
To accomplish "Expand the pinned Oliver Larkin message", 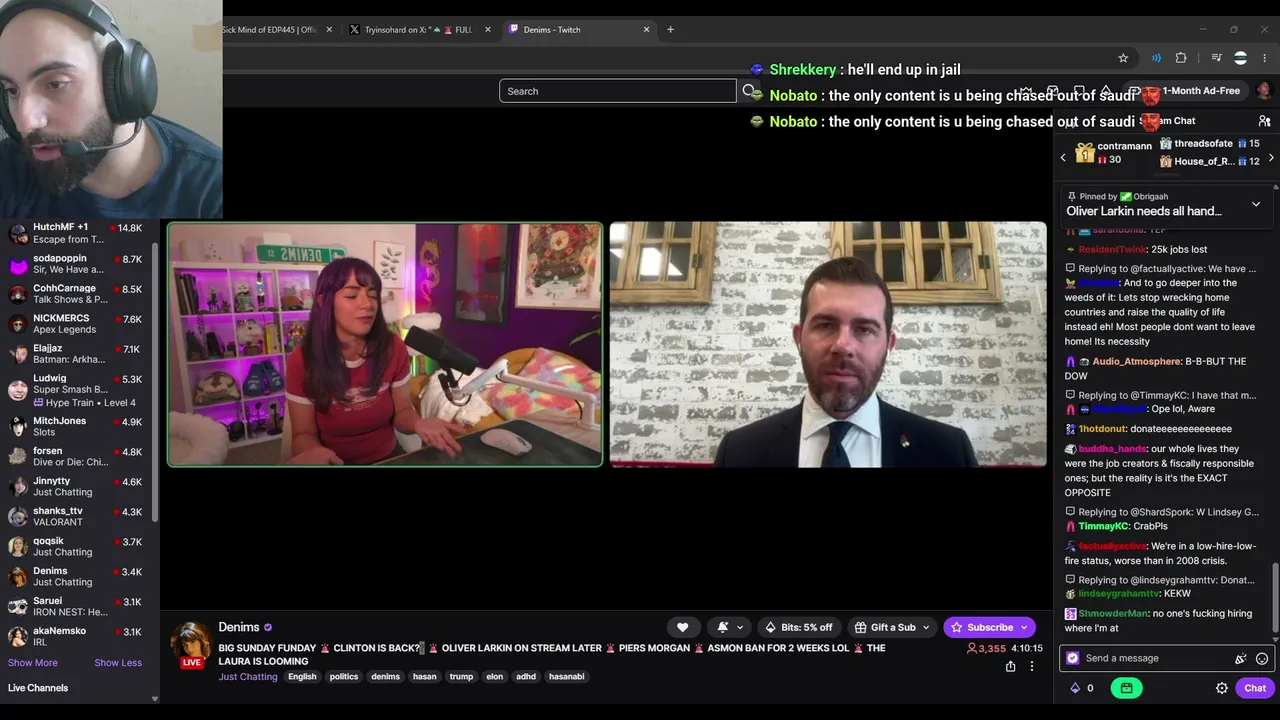I will click(x=1256, y=204).
